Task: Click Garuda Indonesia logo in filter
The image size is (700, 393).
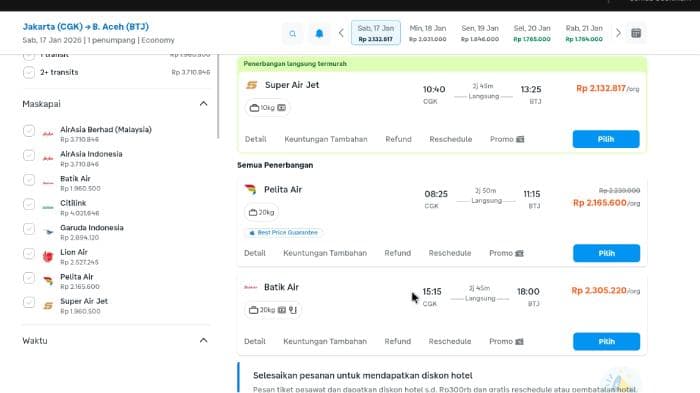Action: click(x=48, y=232)
